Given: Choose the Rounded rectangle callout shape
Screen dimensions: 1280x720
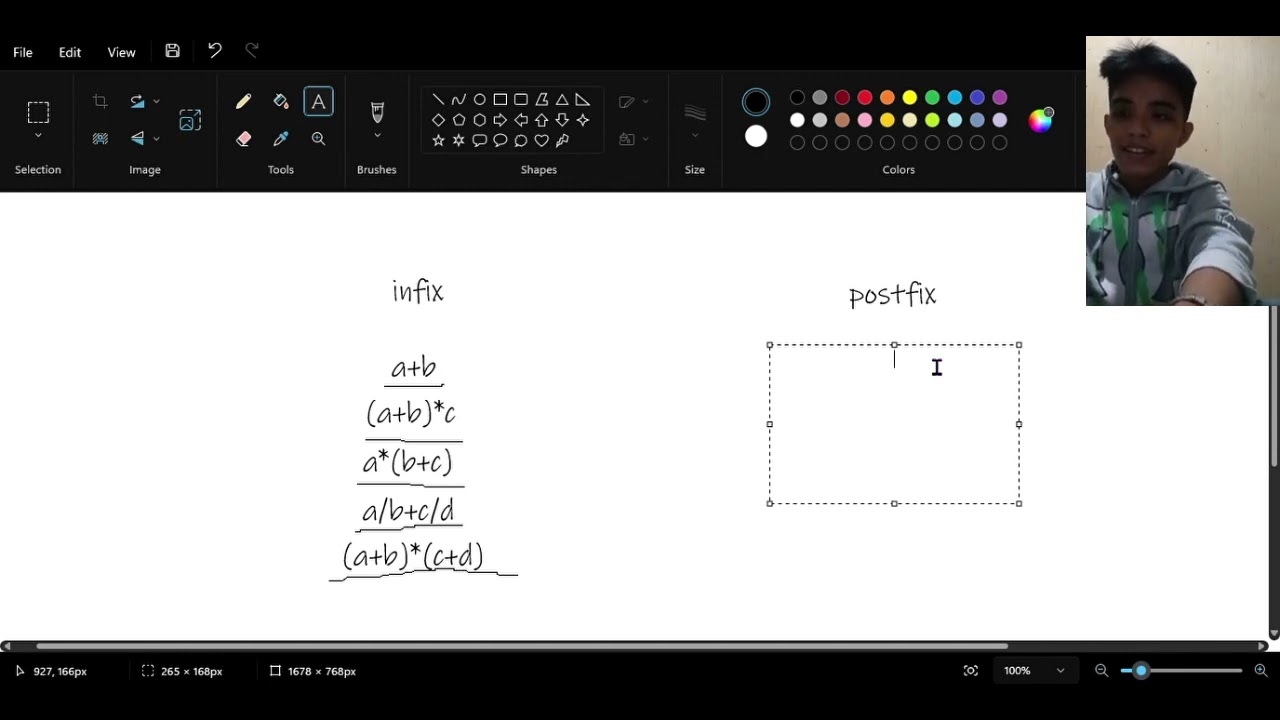Looking at the screenshot, I should pyautogui.click(x=480, y=141).
